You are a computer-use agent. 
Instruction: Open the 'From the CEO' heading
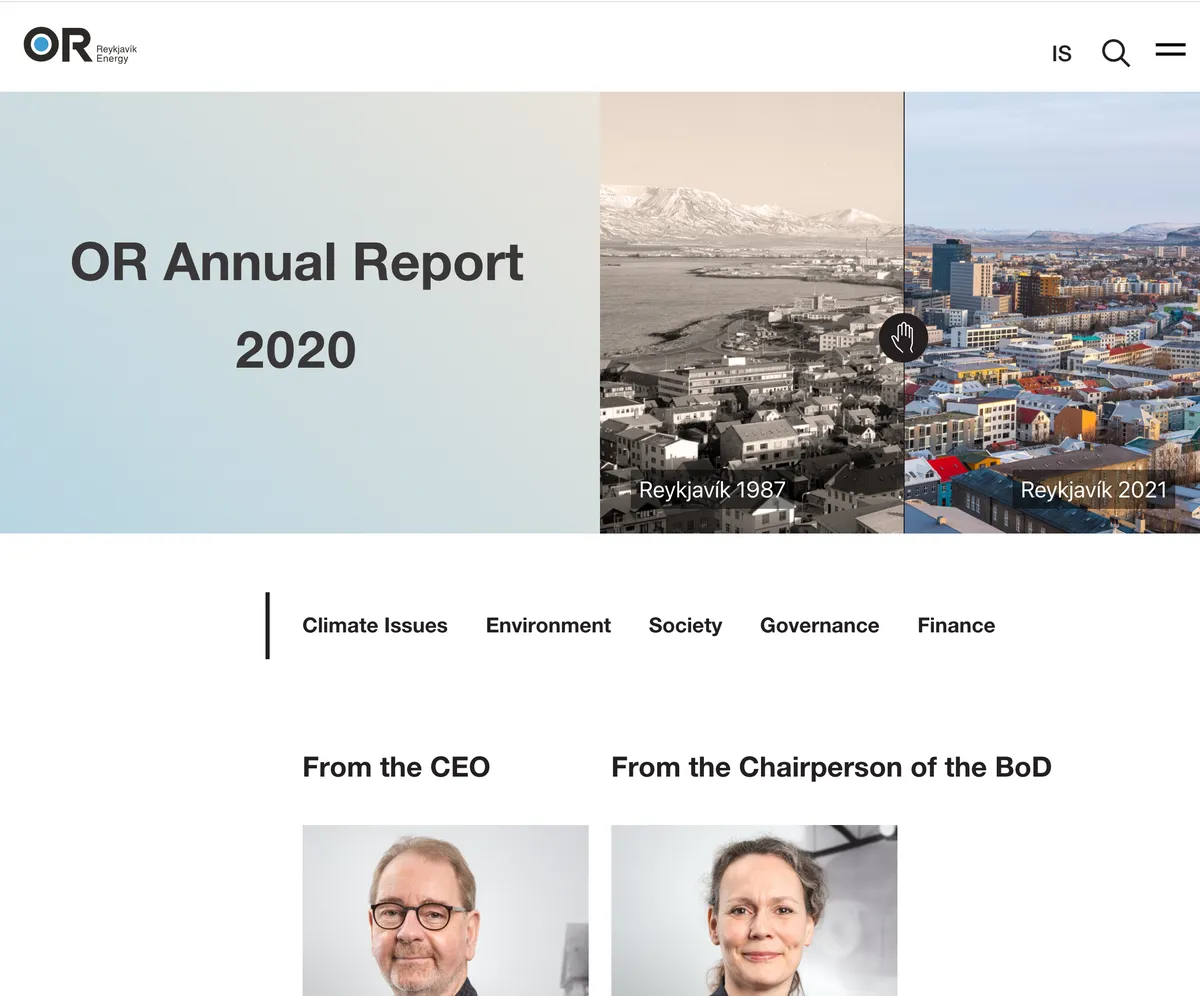(x=396, y=767)
